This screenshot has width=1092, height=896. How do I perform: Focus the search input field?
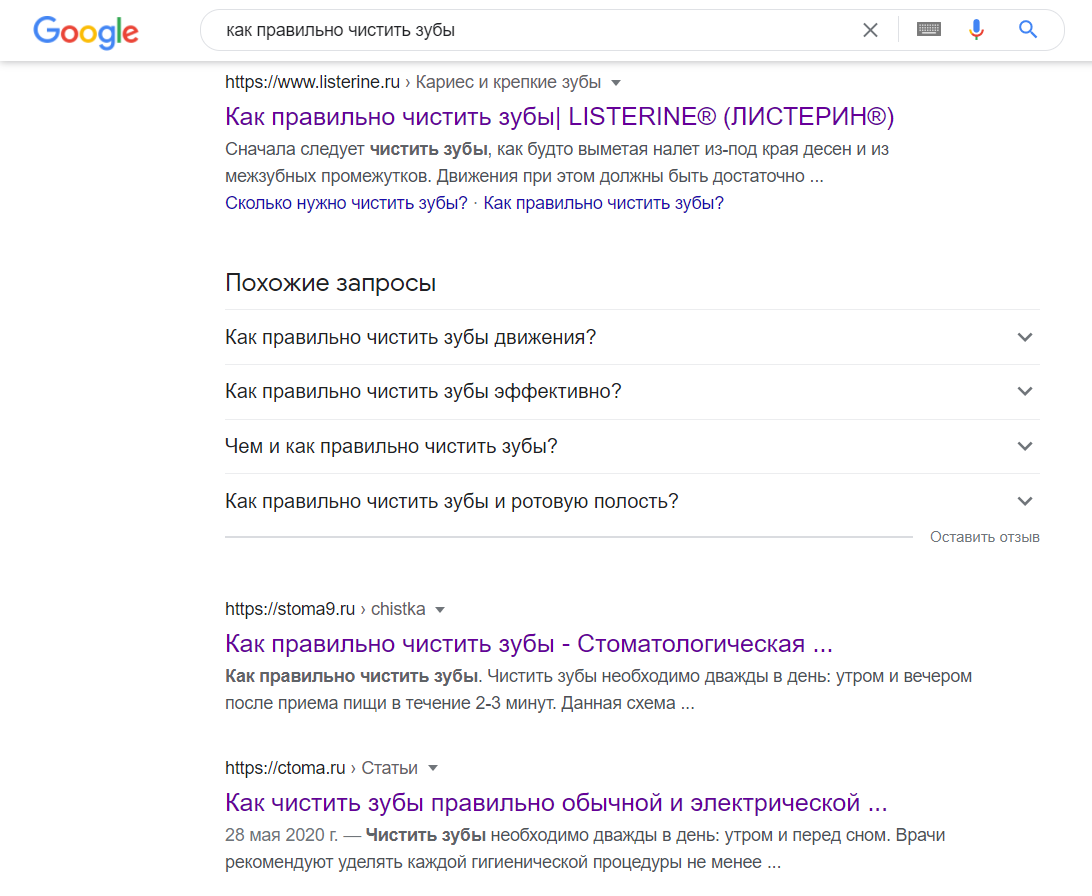(x=530, y=31)
